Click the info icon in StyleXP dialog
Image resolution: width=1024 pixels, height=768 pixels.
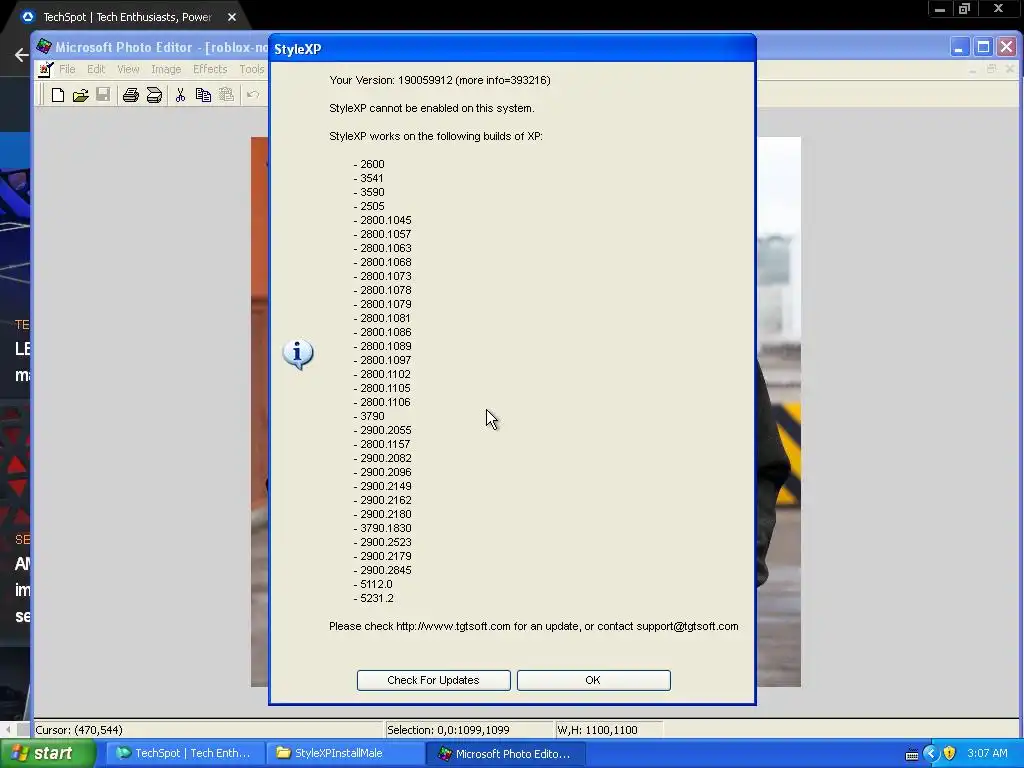298,354
